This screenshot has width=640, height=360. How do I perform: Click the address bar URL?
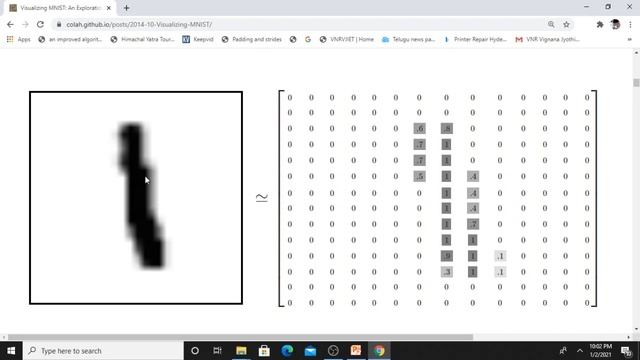(x=139, y=24)
